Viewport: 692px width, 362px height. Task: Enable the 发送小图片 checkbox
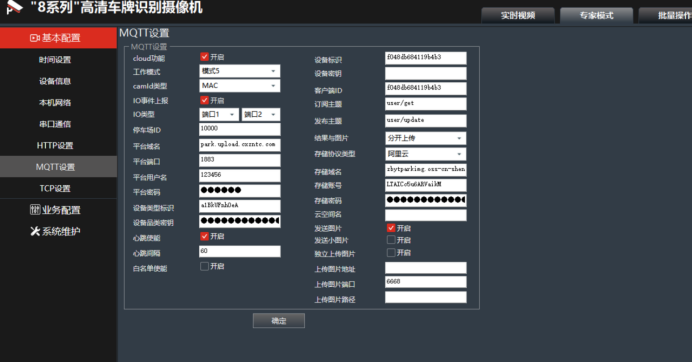[x=391, y=240]
